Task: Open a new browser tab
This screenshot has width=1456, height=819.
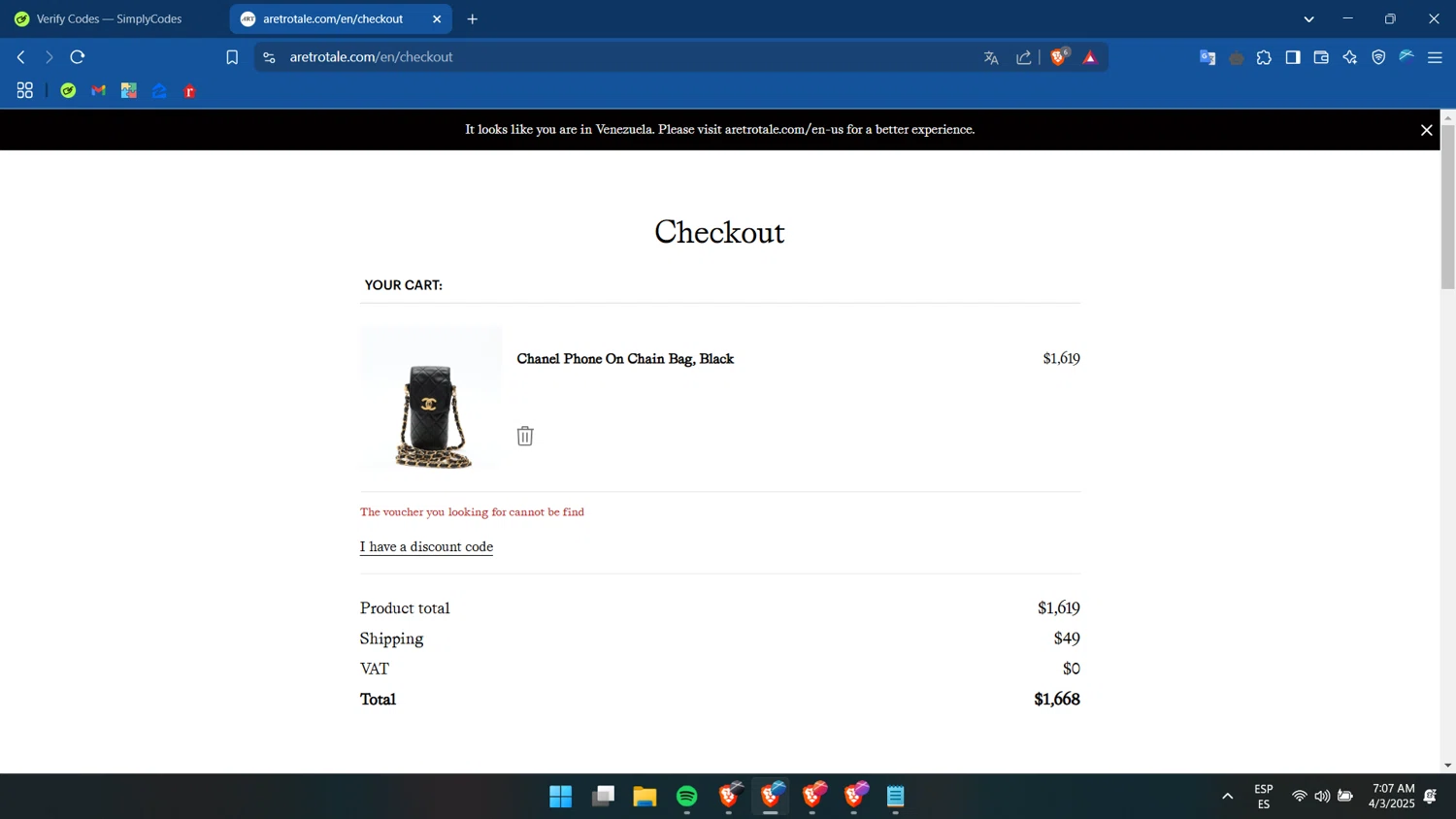Action: 473,19
